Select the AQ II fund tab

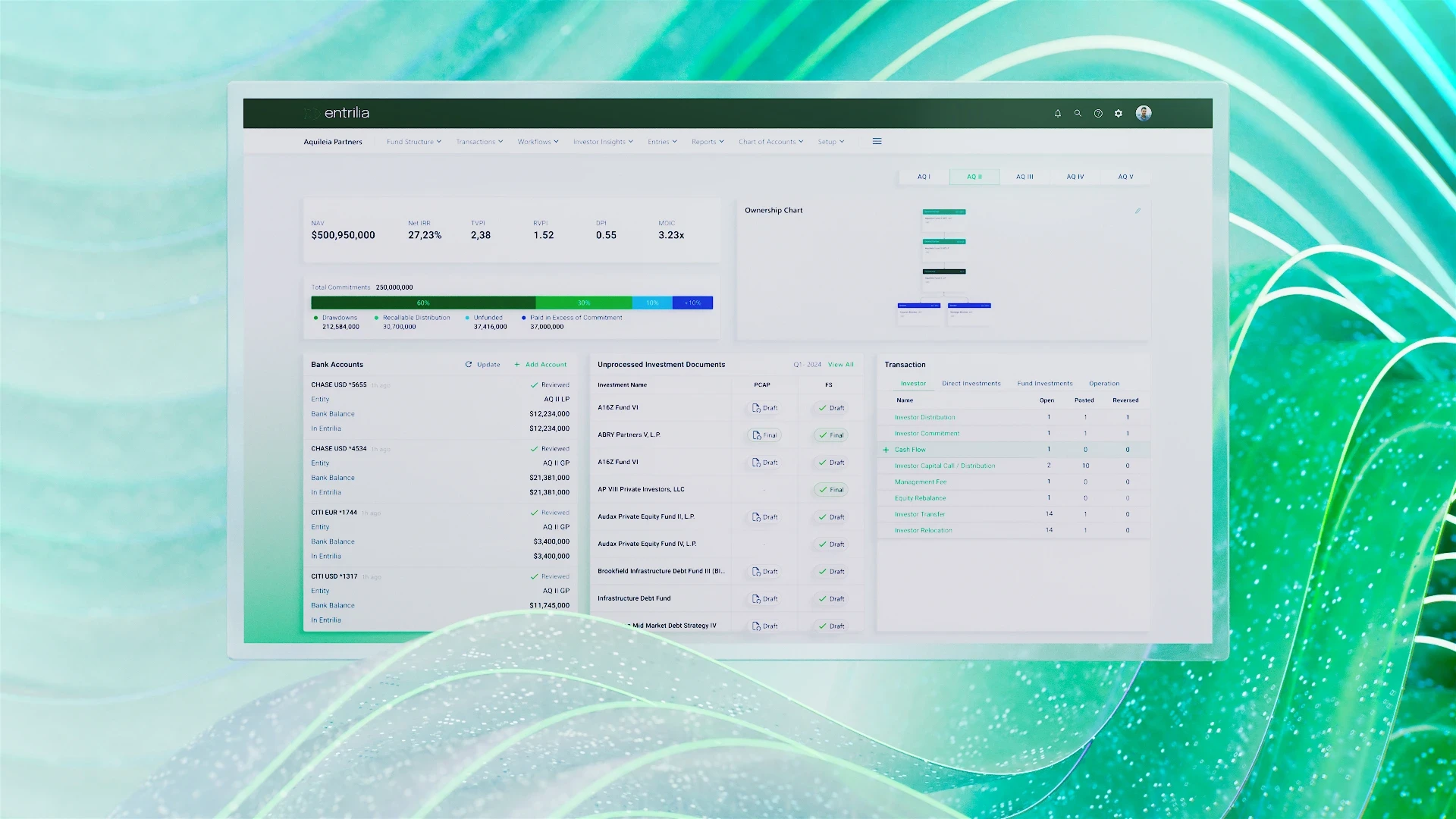coord(974,177)
